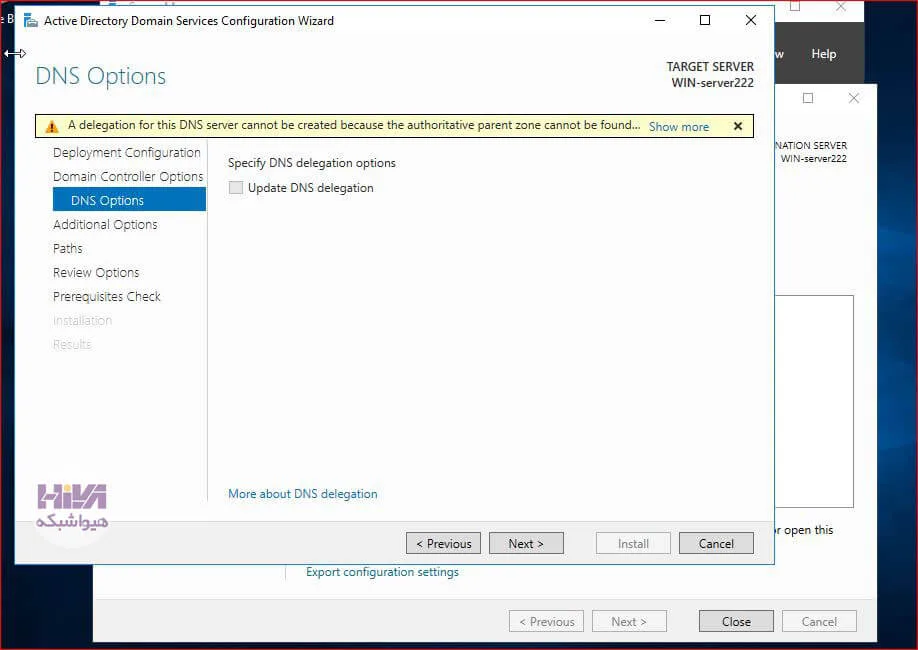Close the background destination server dialog

pyautogui.click(x=854, y=98)
